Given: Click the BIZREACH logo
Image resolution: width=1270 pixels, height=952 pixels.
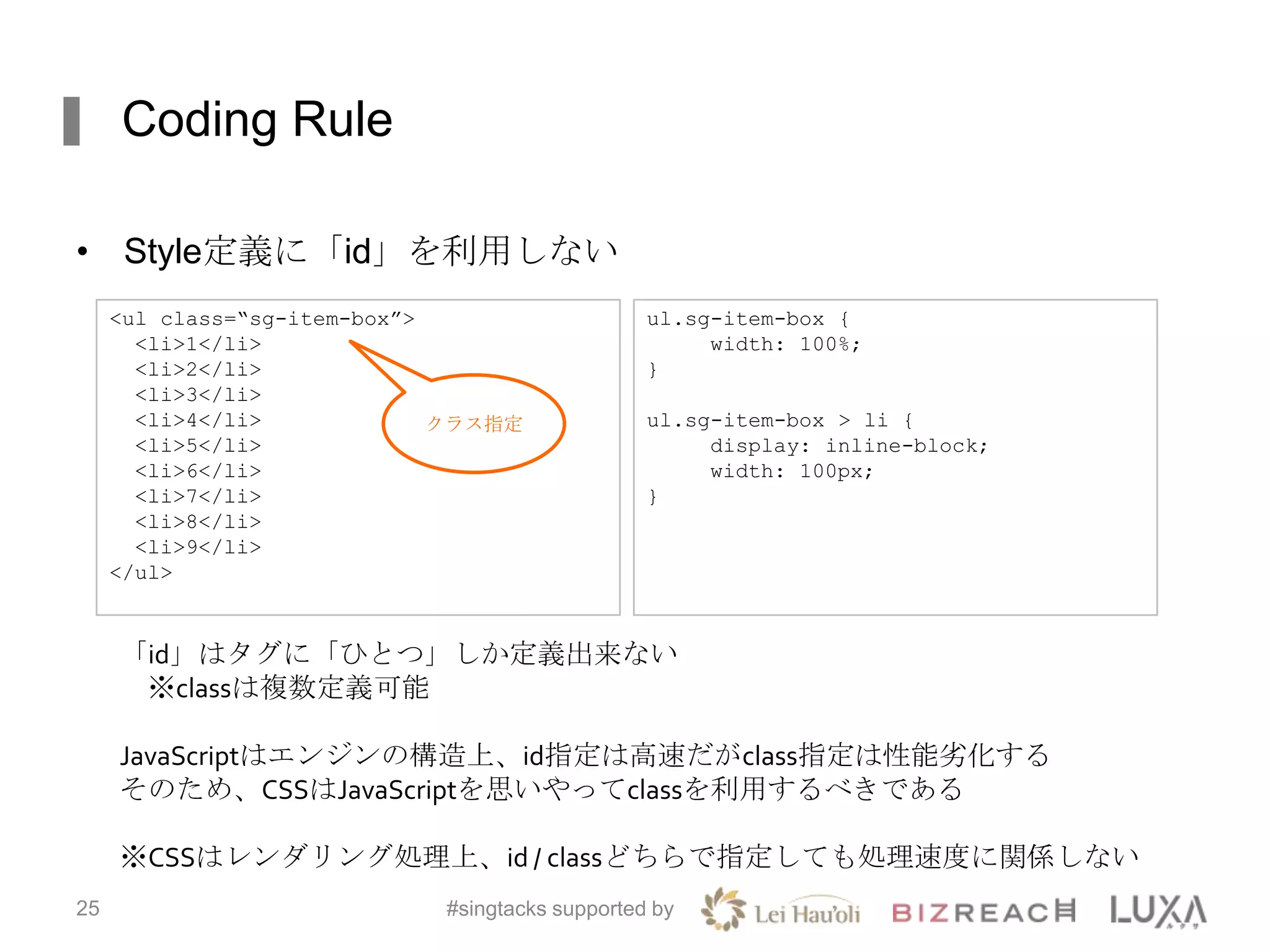Looking at the screenshot, I should click(x=984, y=912).
